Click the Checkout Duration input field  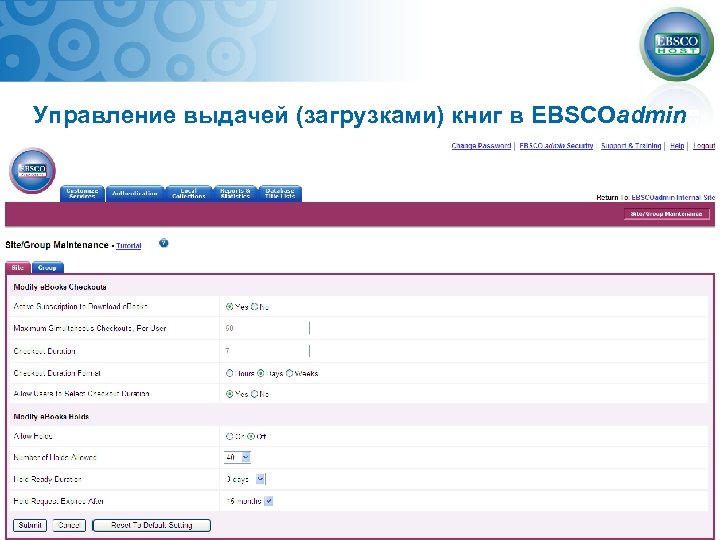[267, 351]
